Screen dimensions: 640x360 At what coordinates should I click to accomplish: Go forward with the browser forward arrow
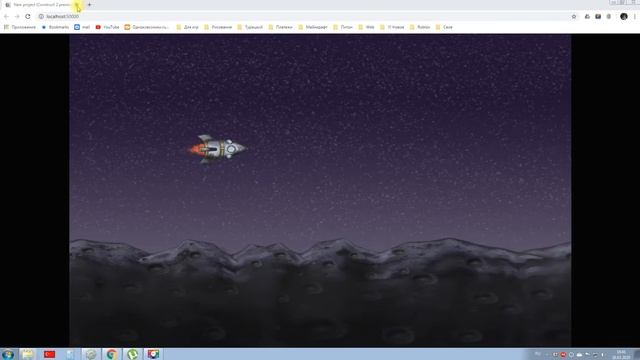click(17, 16)
